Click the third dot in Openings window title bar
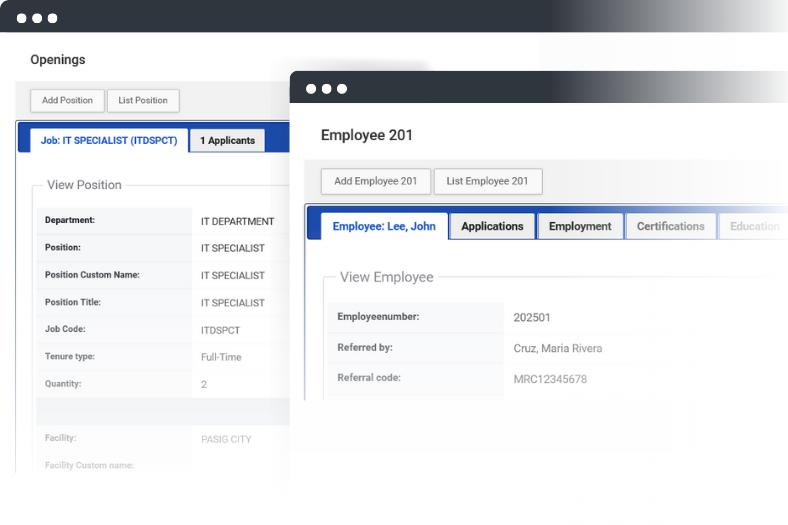The image size is (788, 525). 53,18
